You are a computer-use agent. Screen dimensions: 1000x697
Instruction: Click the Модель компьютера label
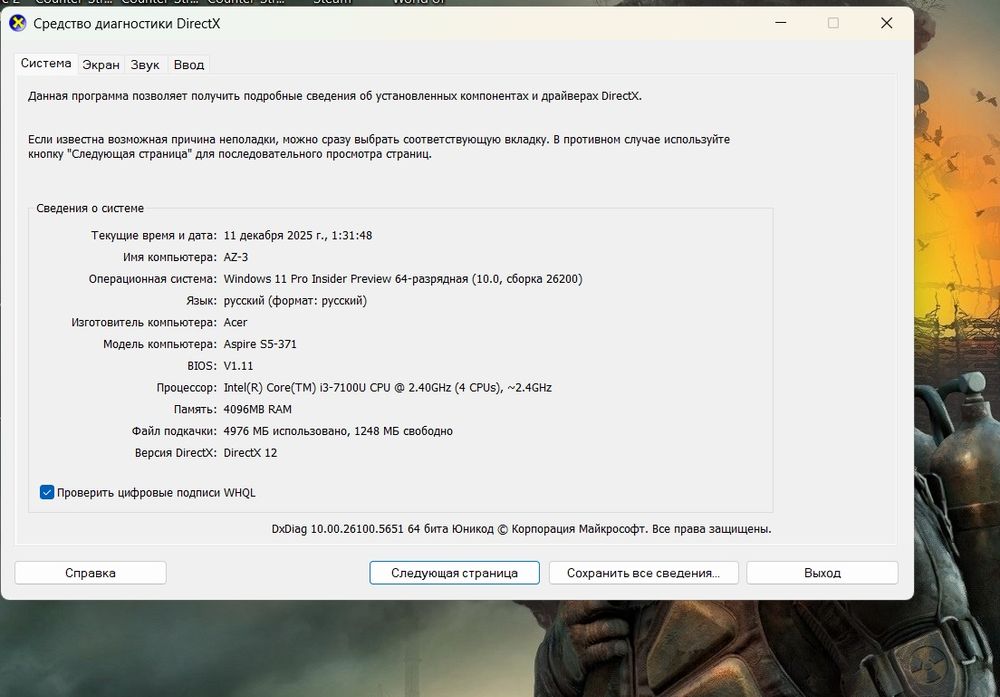click(x=160, y=344)
